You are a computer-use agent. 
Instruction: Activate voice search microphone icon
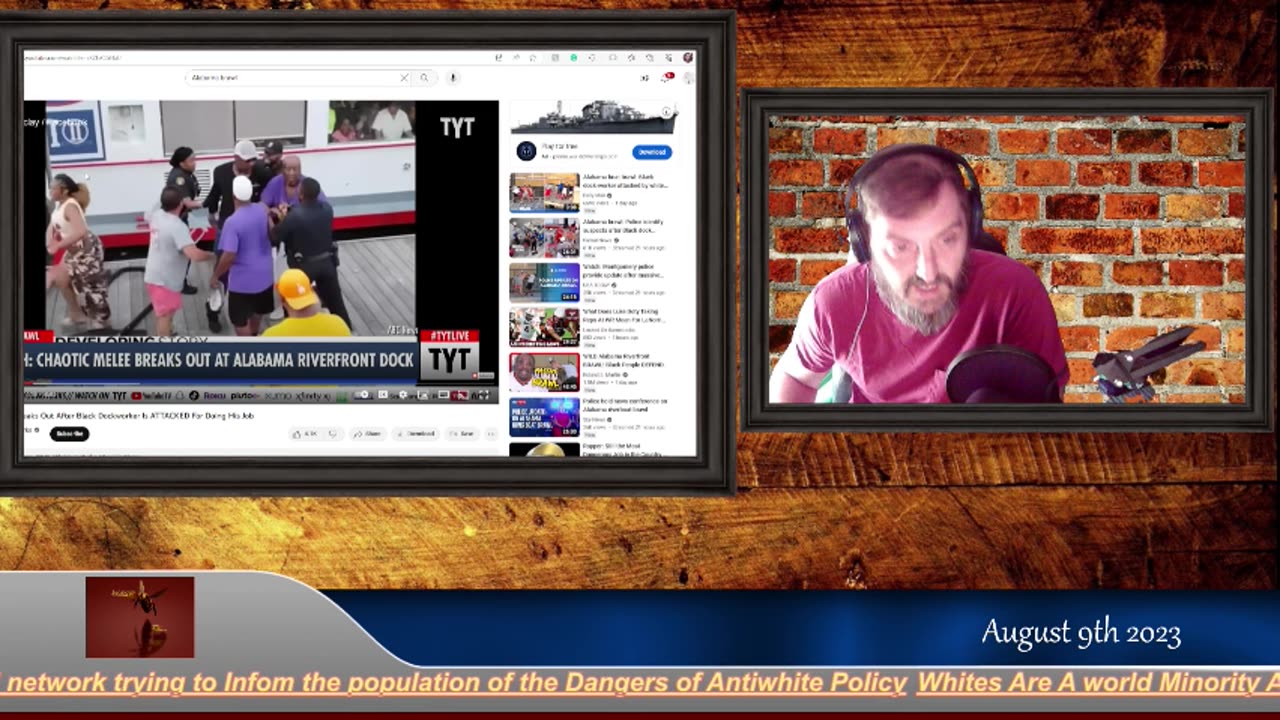pos(452,77)
